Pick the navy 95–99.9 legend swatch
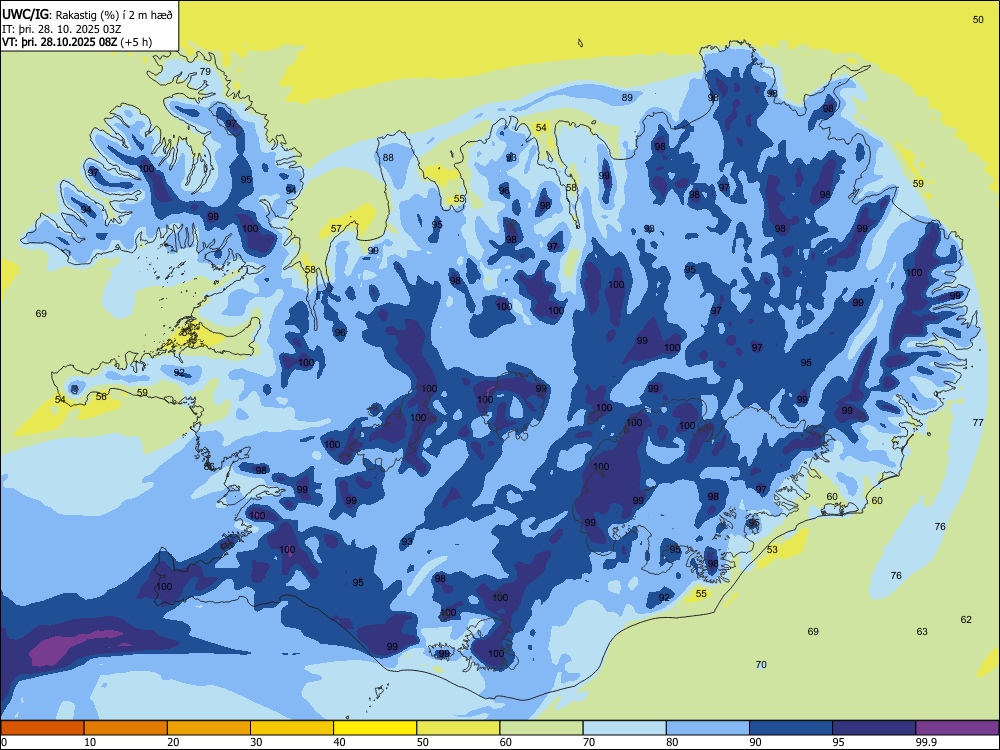 874,728
